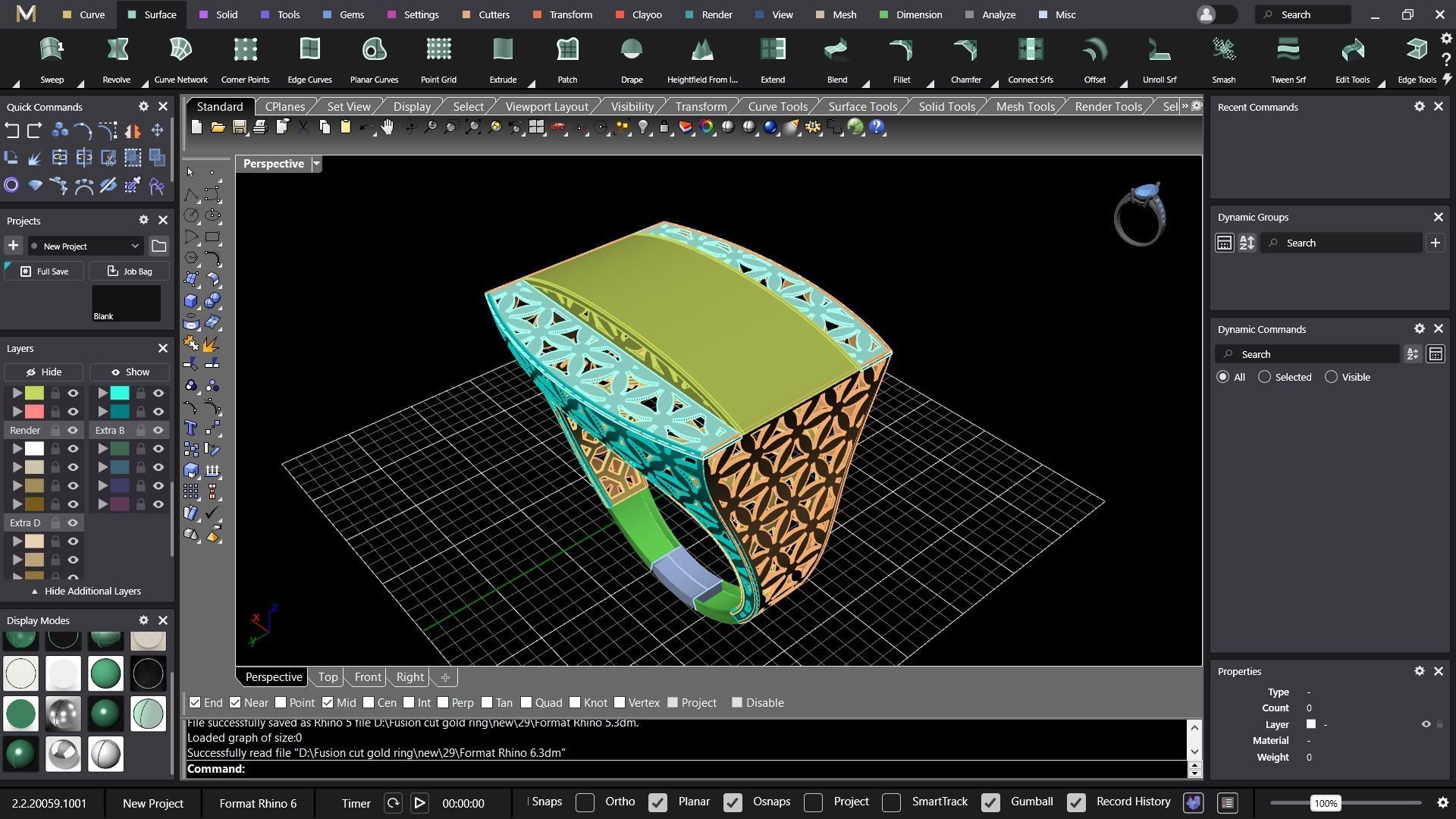Switch to the Top viewport tab
Screen dimensions: 1456x819
click(x=328, y=677)
